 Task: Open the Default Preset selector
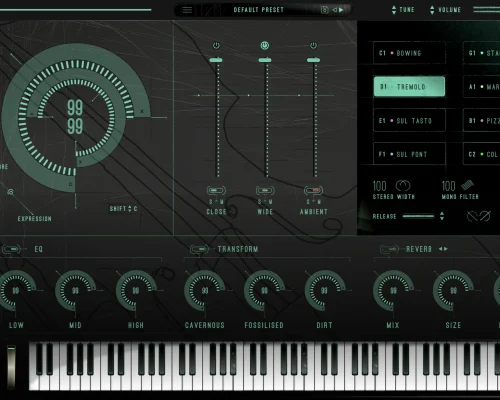click(258, 10)
